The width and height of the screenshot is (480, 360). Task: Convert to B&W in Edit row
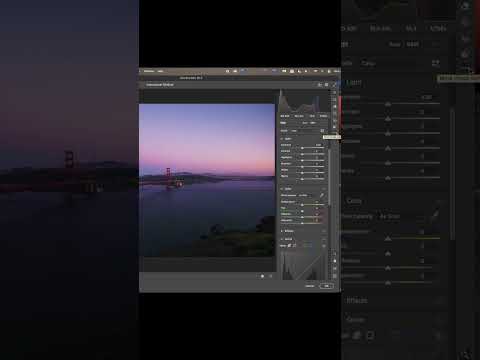click(x=313, y=123)
